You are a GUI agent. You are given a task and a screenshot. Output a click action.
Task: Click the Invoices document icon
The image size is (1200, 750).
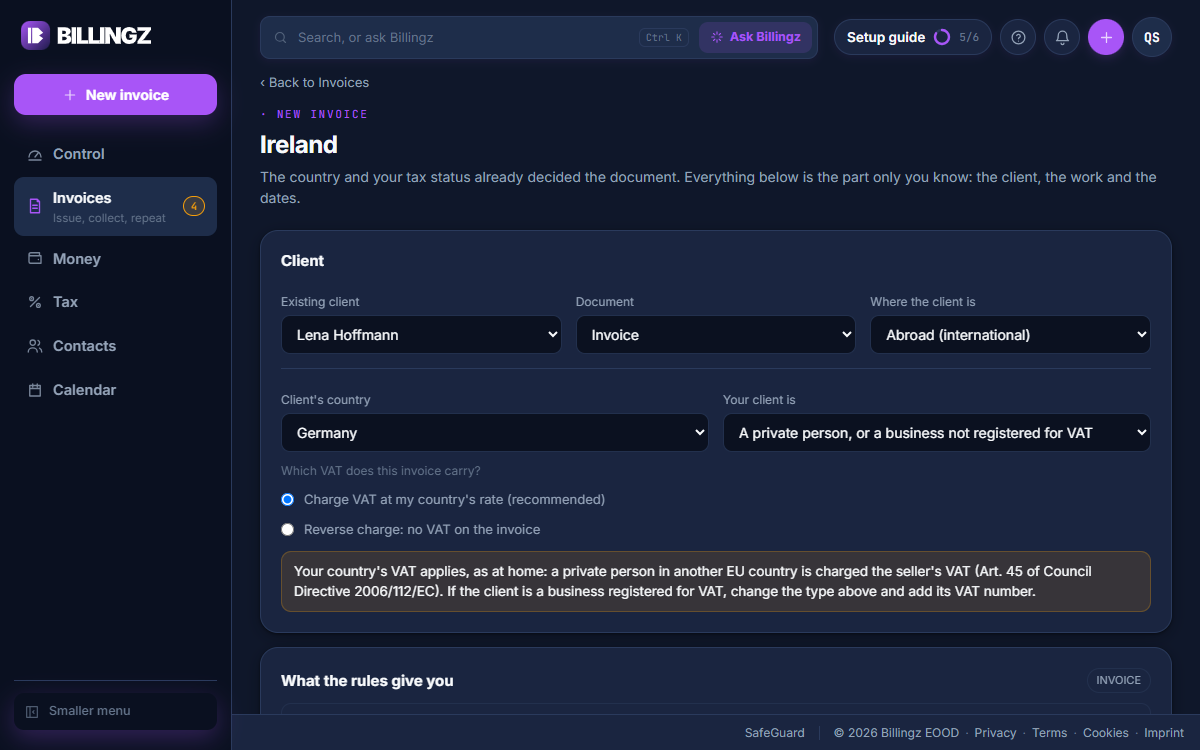[x=35, y=206]
